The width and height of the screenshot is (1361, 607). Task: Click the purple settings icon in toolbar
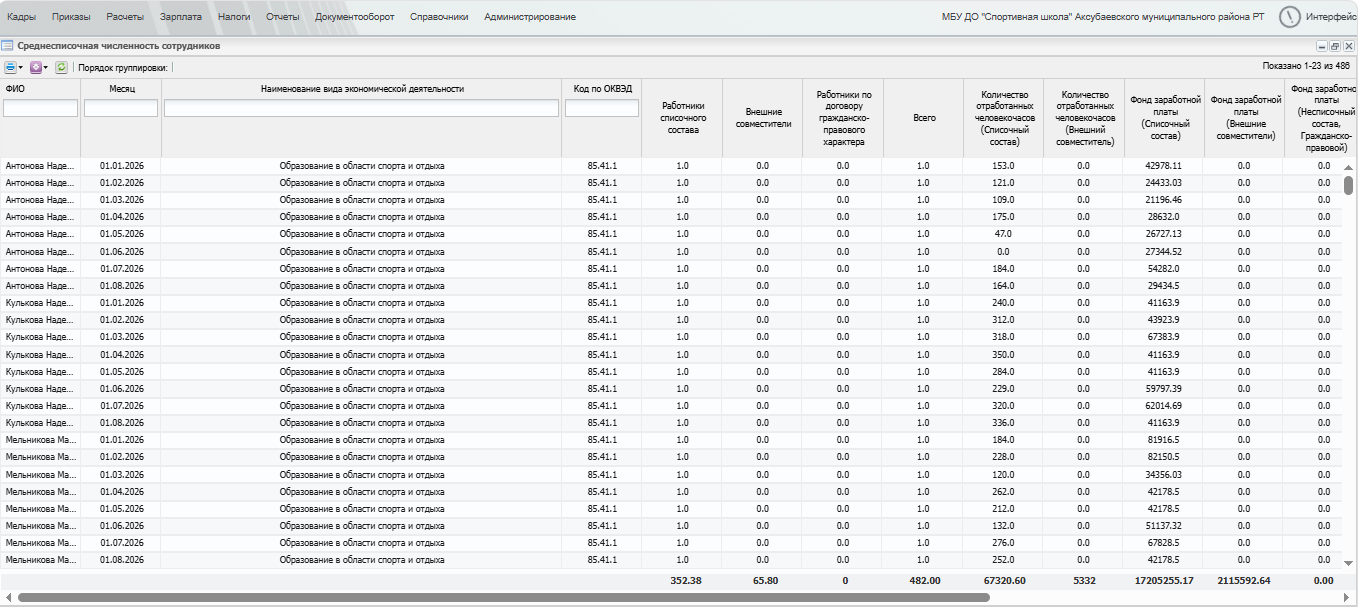click(35, 67)
